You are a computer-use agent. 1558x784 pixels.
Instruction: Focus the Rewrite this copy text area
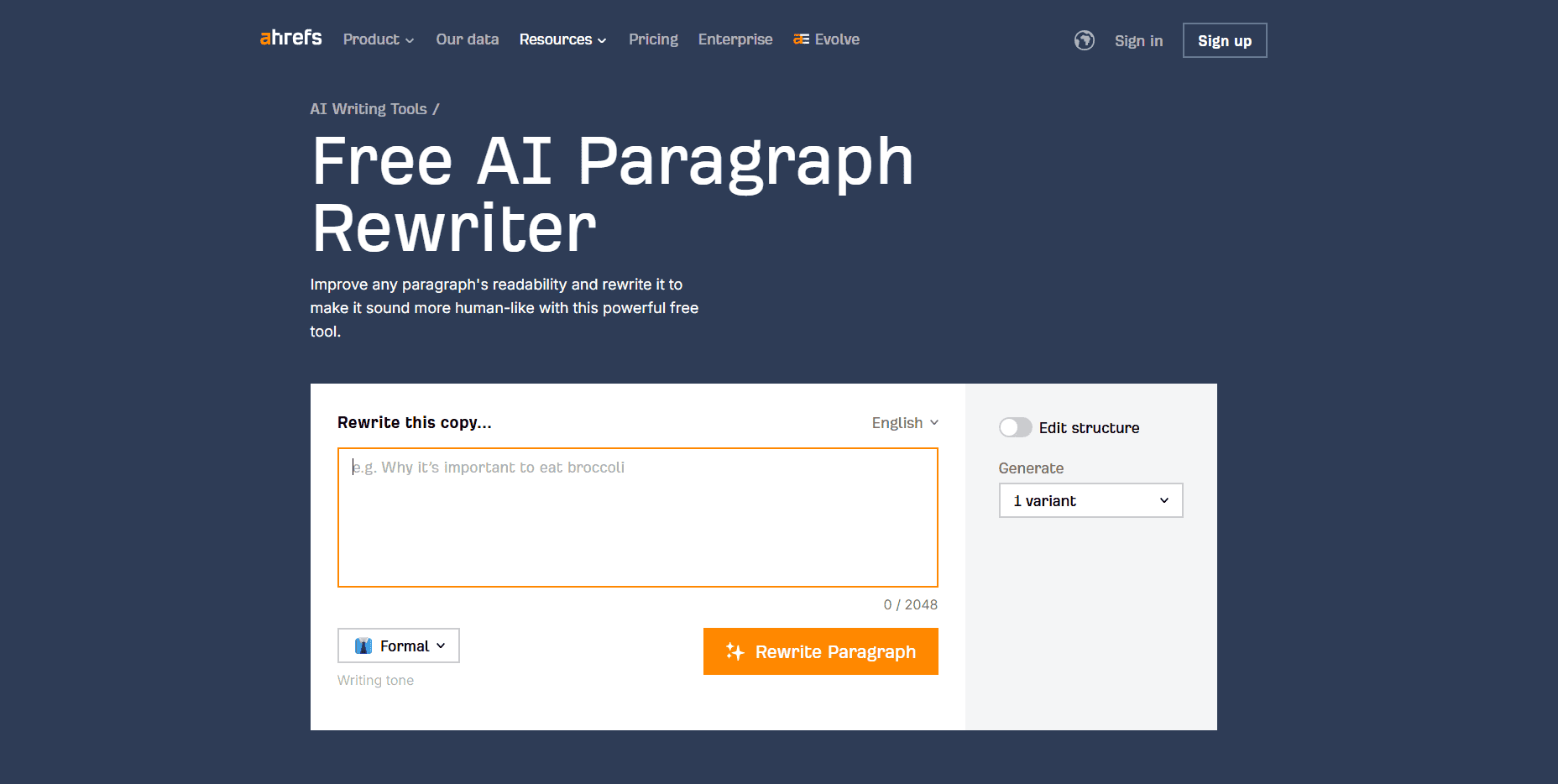point(638,517)
